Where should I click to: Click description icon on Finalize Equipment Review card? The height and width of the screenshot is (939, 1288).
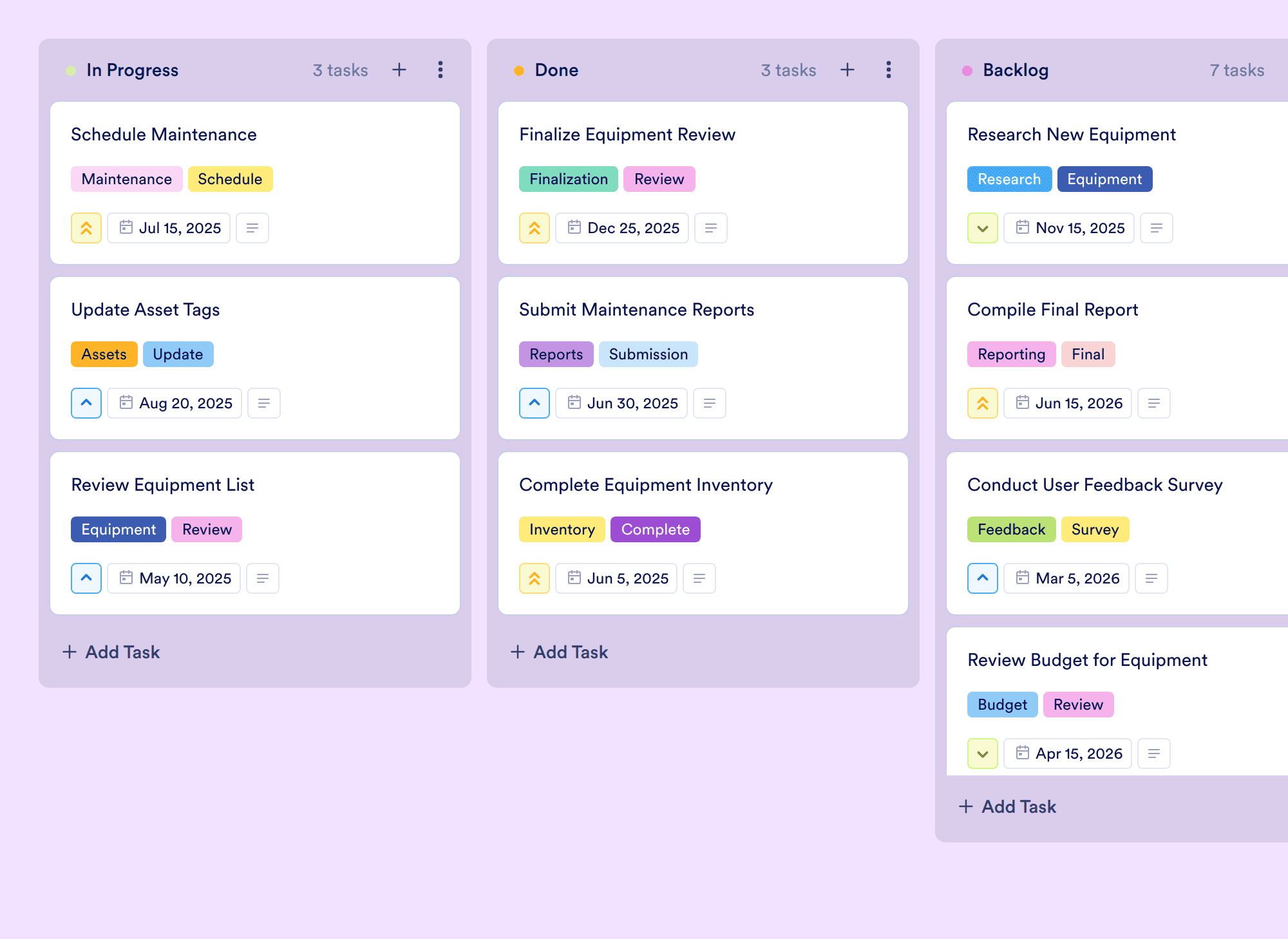point(711,228)
